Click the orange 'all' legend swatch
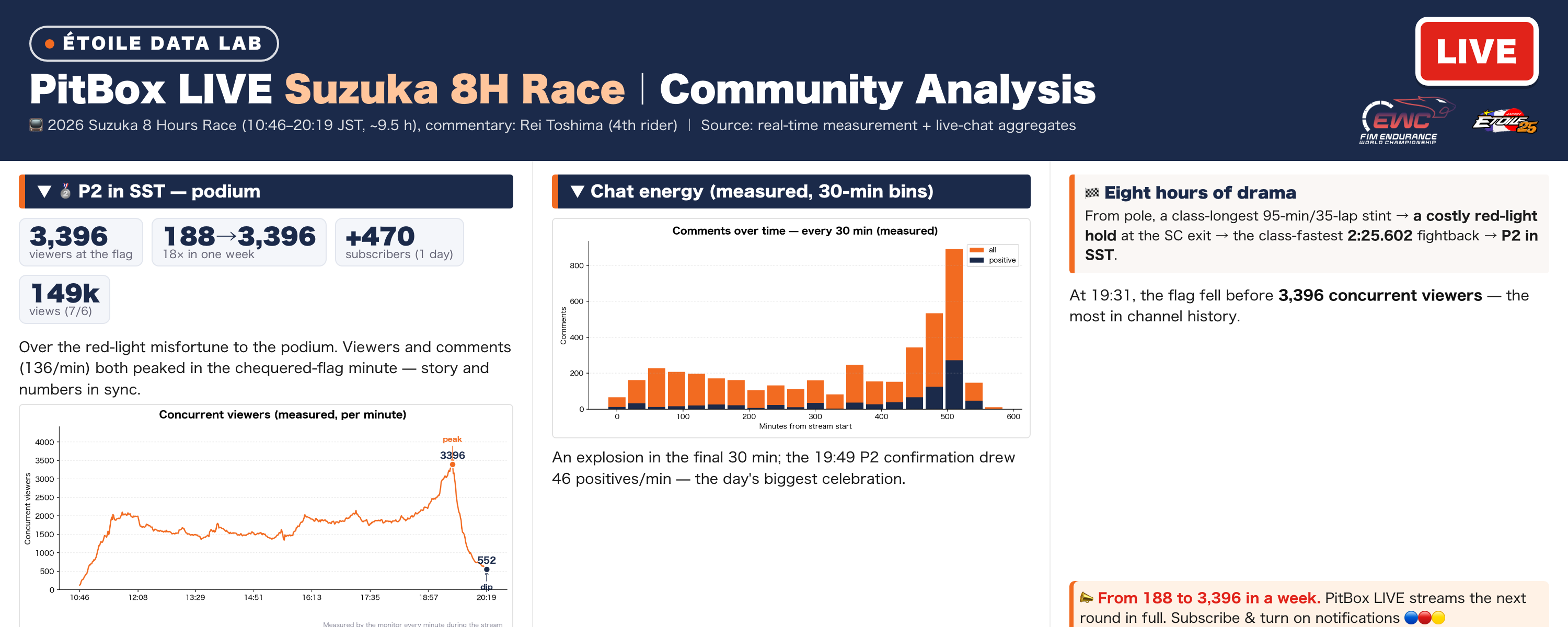 [977, 250]
